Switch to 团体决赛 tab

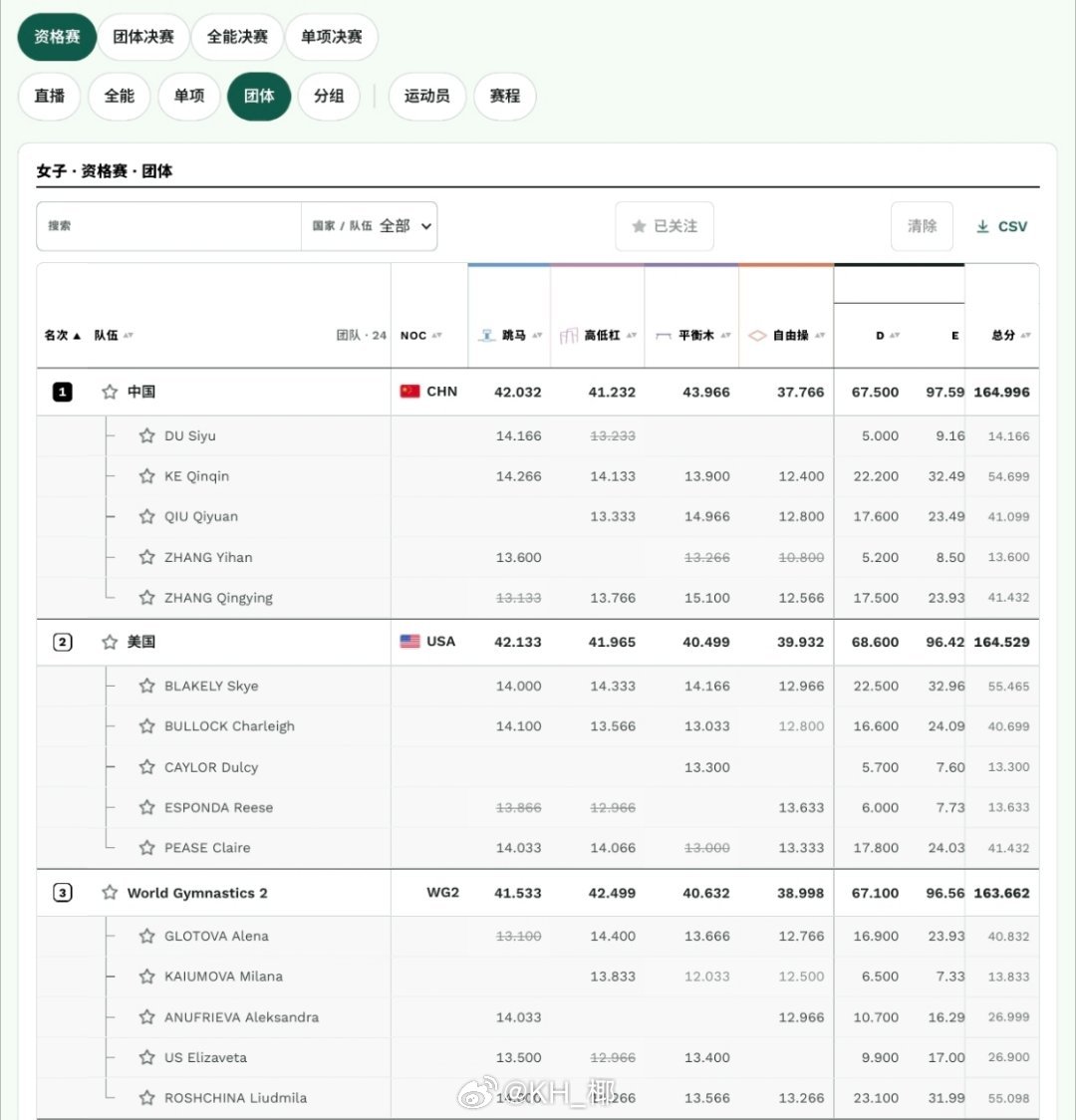143,37
